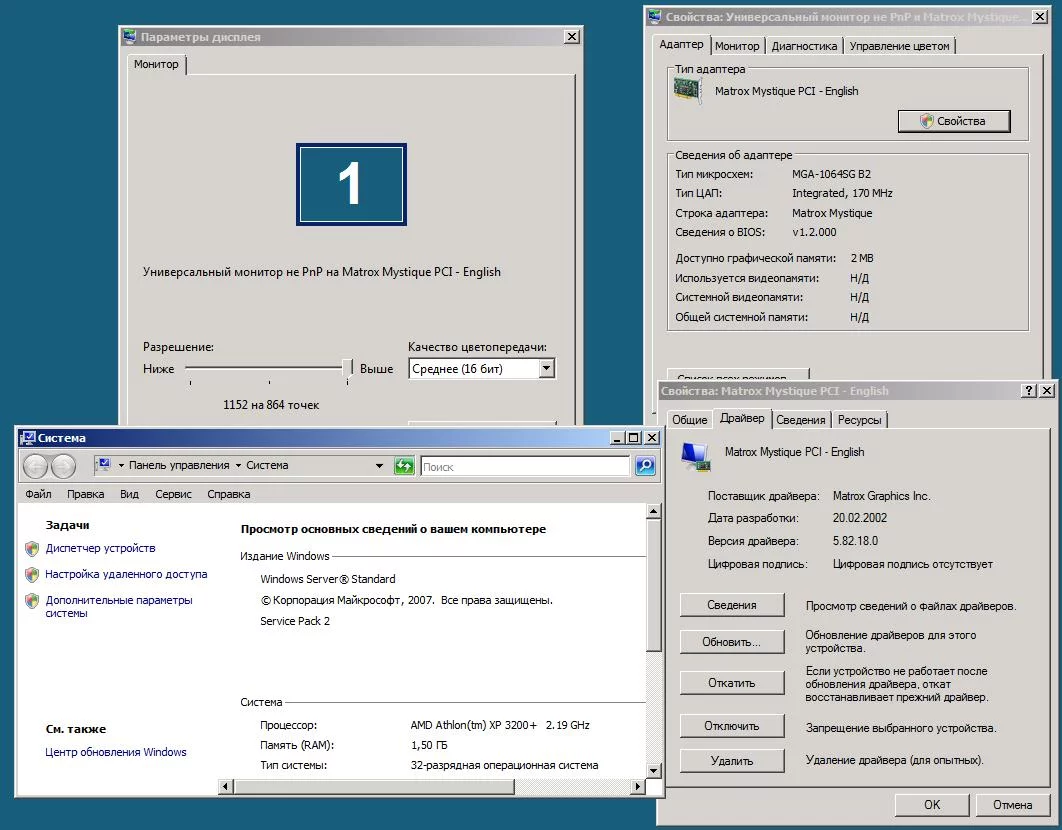The height and width of the screenshot is (830, 1062).
Task: Open Дополнительные параметры системы link
Action: click(x=119, y=606)
